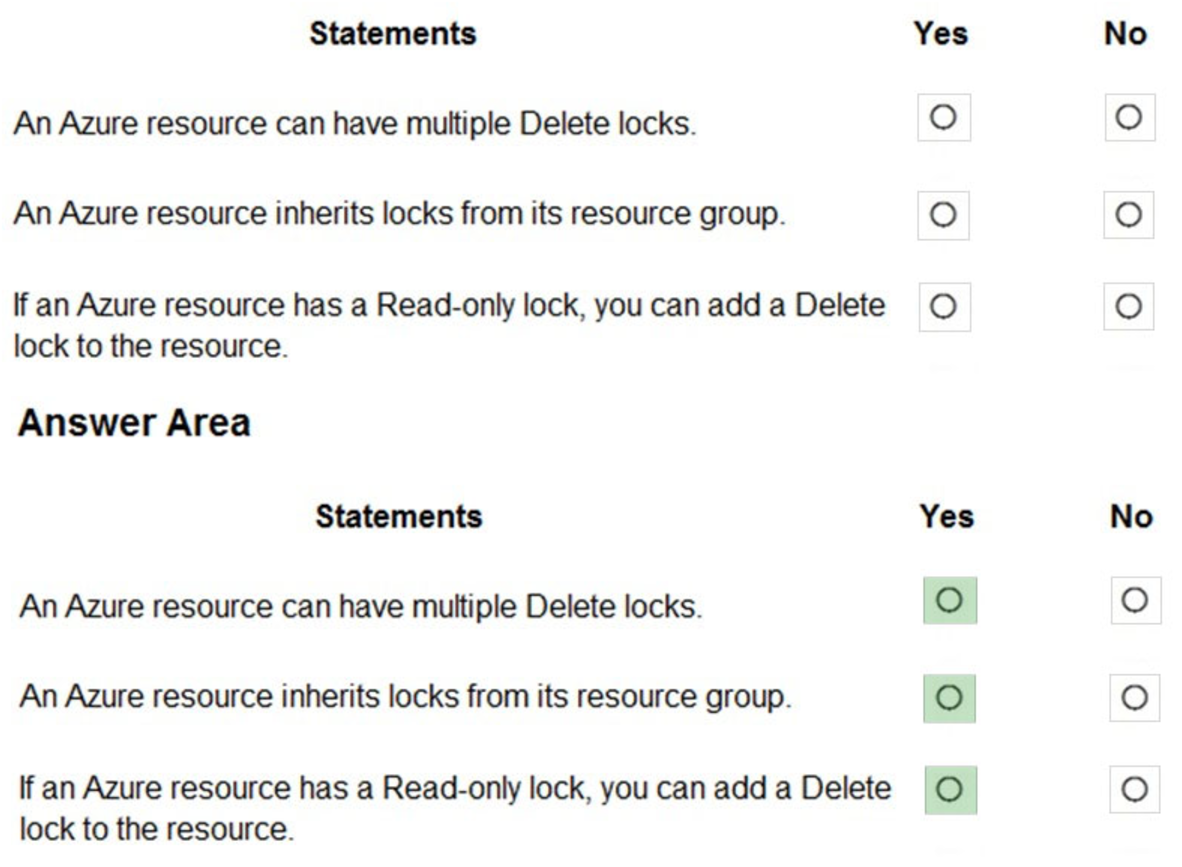Pick highlighted Yes for Read-only lock in Answer Area
Image resolution: width=1182 pixels, height=867 pixels.
pyautogui.click(x=949, y=790)
